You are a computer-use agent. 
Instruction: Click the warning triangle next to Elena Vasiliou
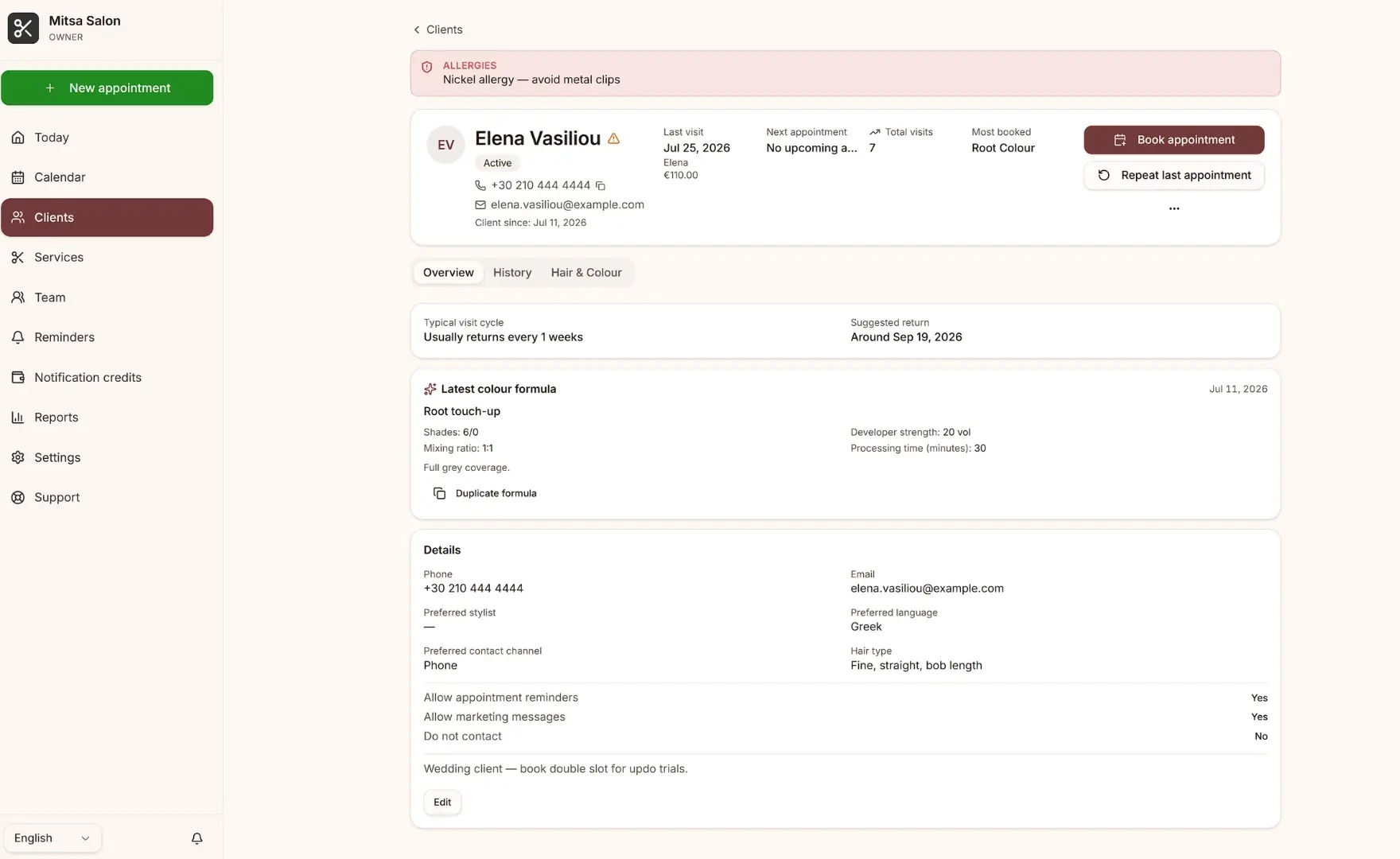pos(613,138)
